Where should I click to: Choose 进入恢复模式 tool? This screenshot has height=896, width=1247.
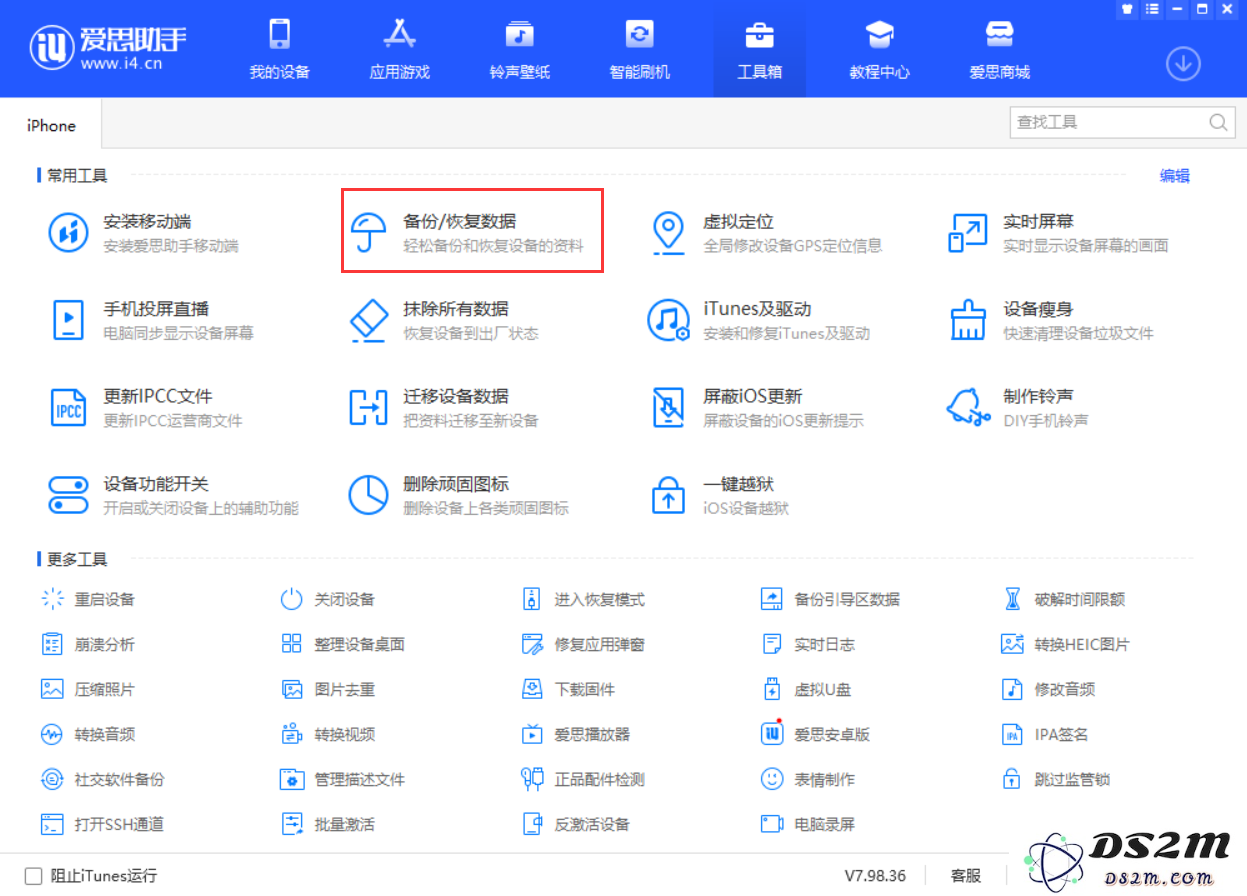coord(586,600)
